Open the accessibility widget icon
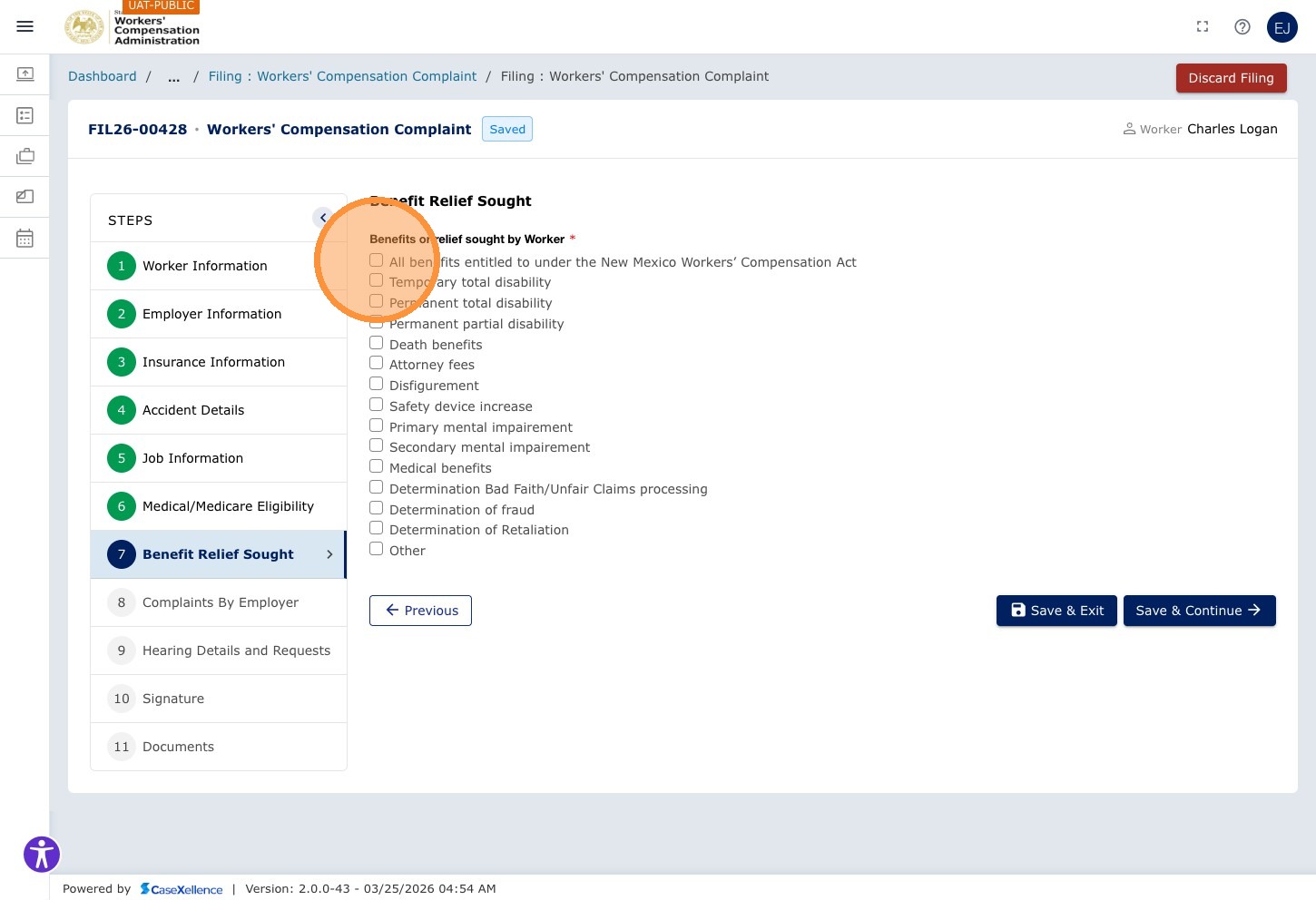This screenshot has width=1316, height=900. point(42,854)
